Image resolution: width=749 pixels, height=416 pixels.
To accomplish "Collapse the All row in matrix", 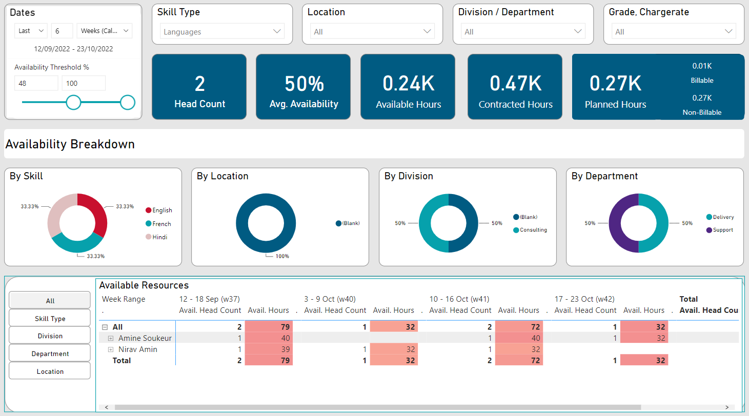I will pos(105,327).
